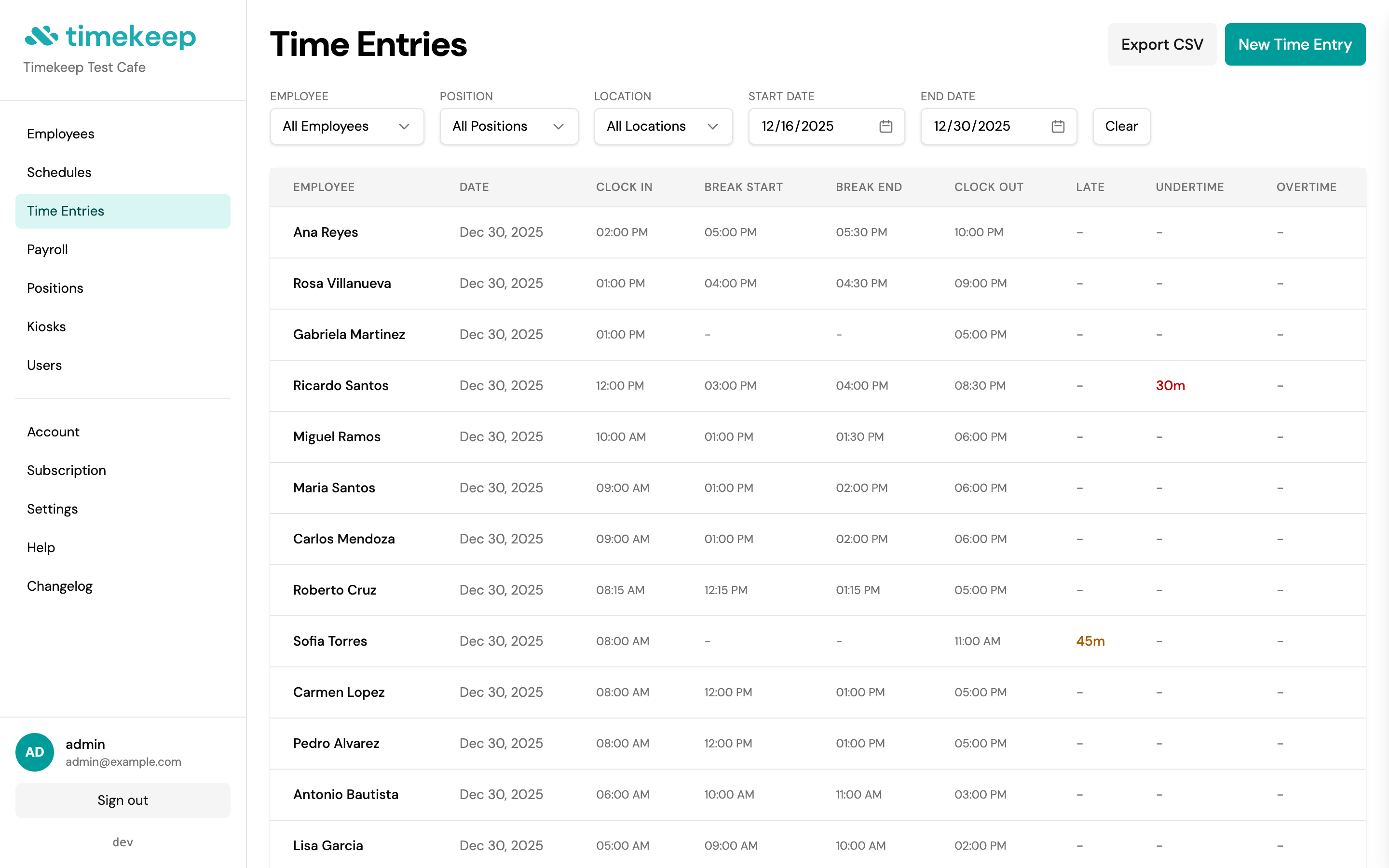
Task: Open the All Employees dropdown
Action: pyautogui.click(x=346, y=126)
